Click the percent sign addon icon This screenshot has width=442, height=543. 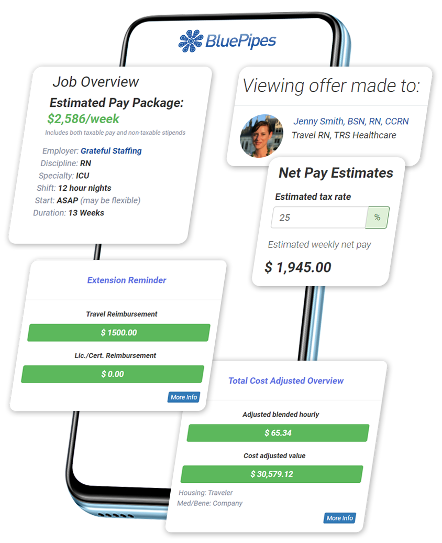tap(377, 217)
